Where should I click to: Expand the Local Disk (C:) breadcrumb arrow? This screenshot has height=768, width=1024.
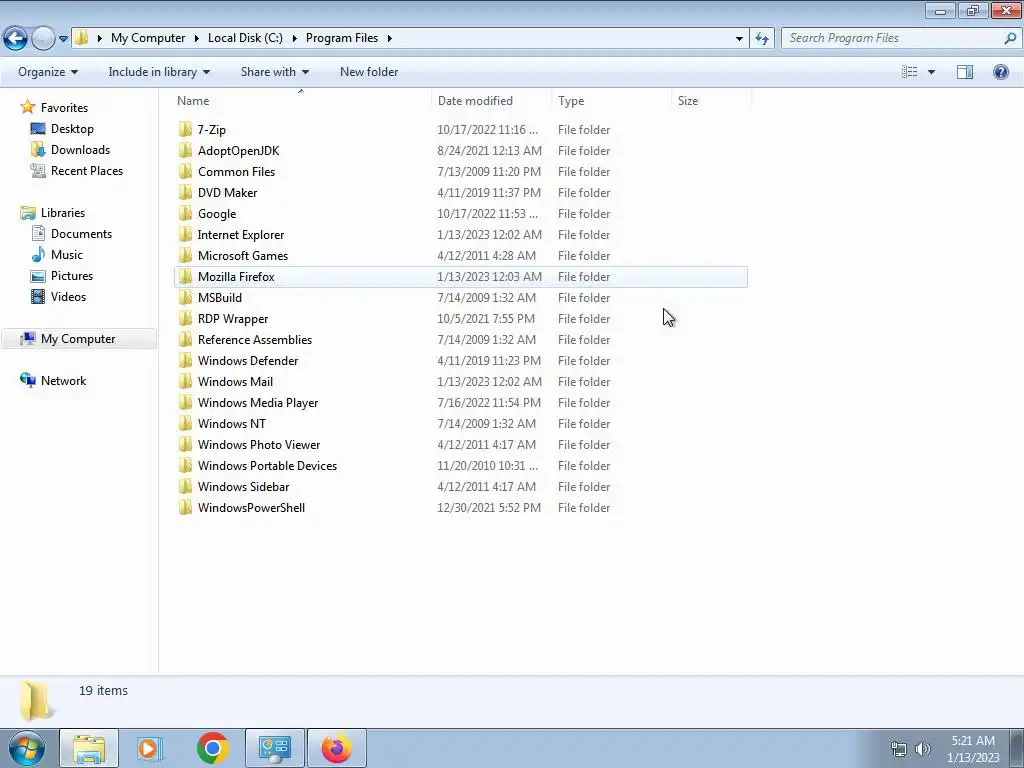click(x=295, y=39)
